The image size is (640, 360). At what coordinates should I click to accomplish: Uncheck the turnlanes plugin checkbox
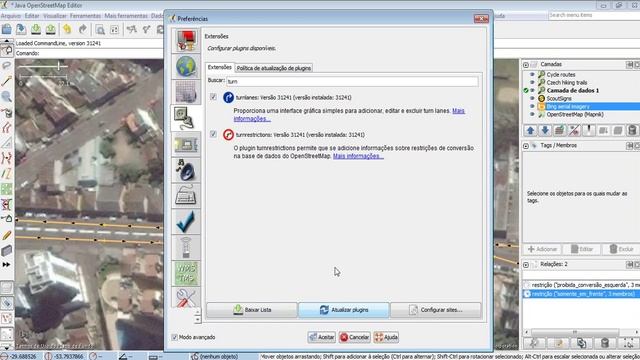pos(213,97)
